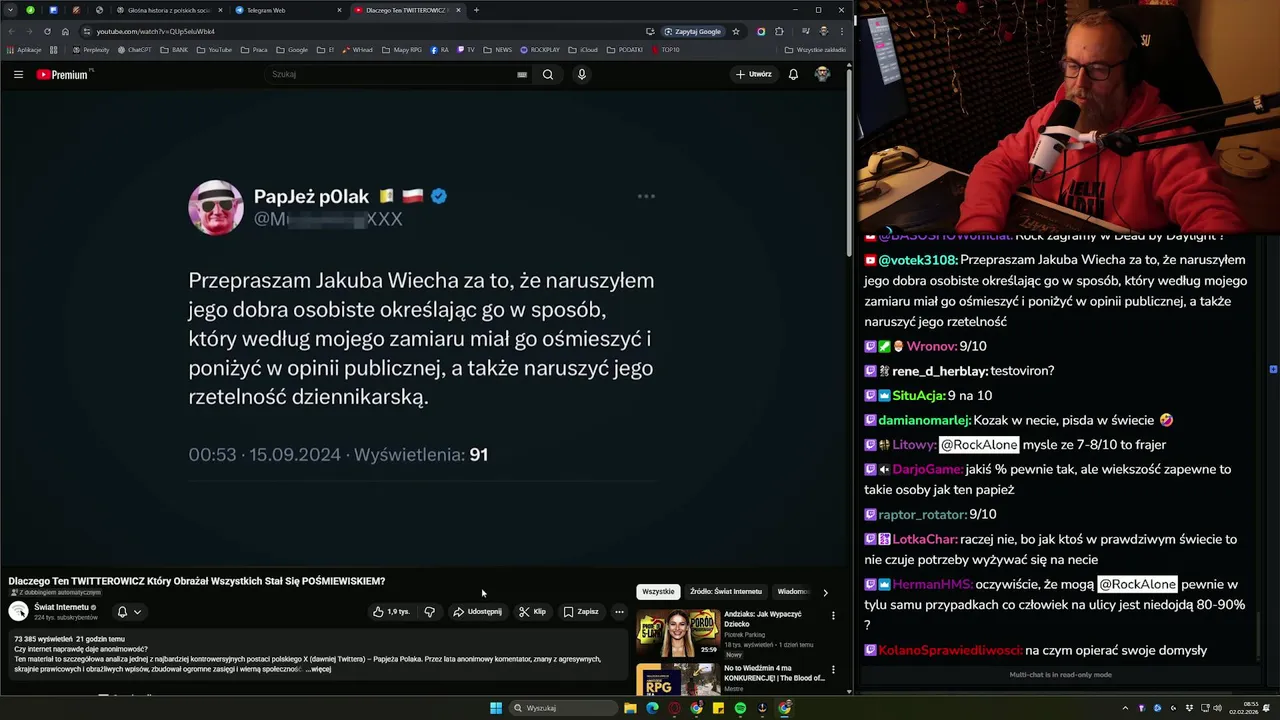
Task: Open the Mapy RPG bookmarks folder
Action: 402,49
